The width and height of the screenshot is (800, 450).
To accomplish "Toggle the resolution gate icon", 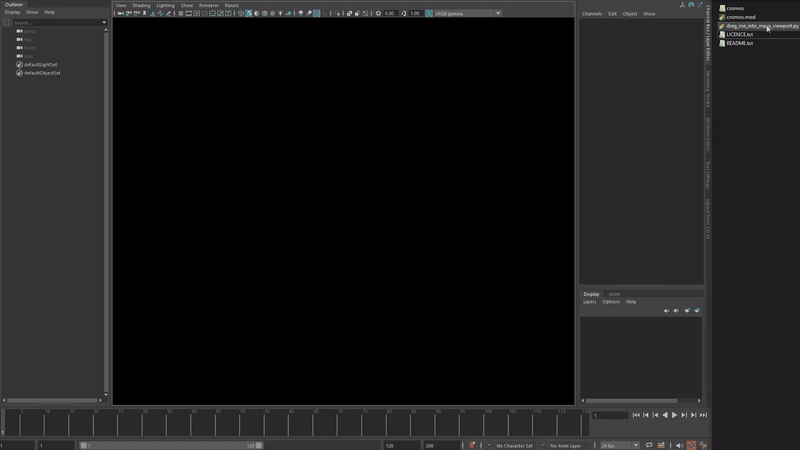I will [x=196, y=13].
